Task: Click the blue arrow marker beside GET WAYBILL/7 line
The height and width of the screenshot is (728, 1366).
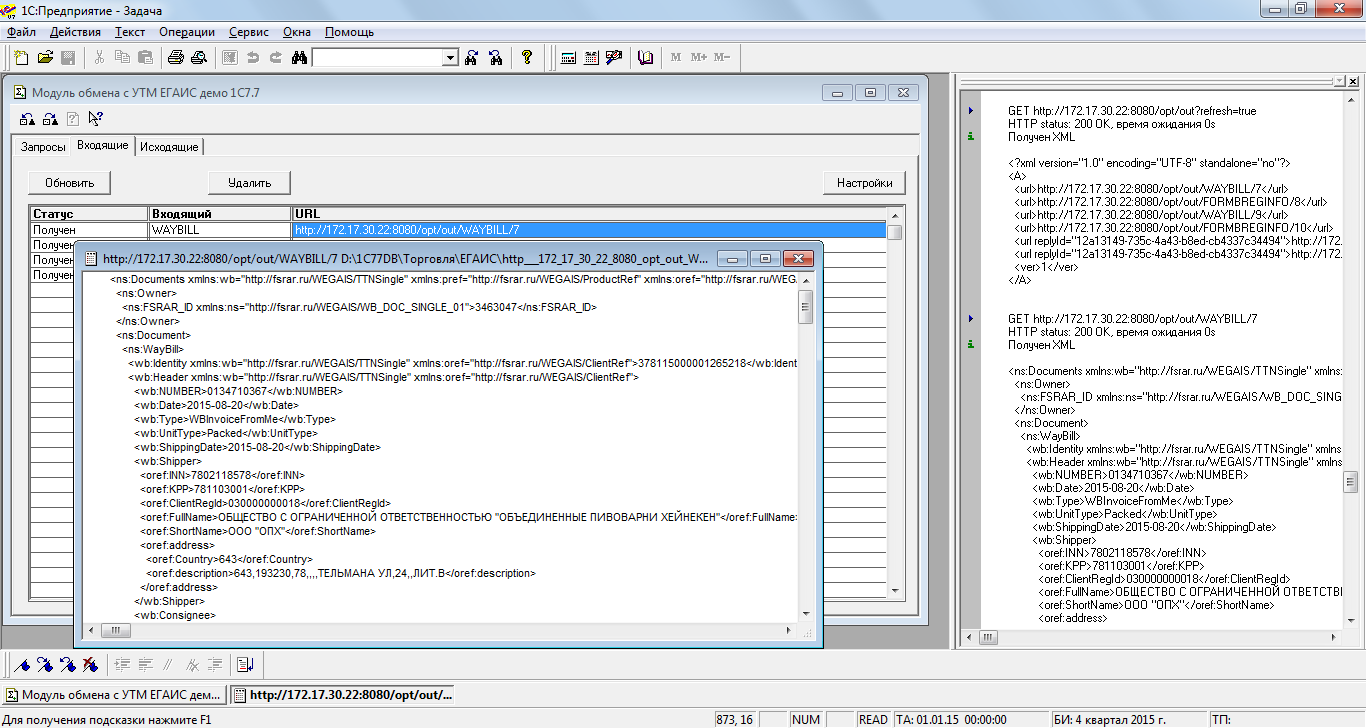Action: point(971,318)
